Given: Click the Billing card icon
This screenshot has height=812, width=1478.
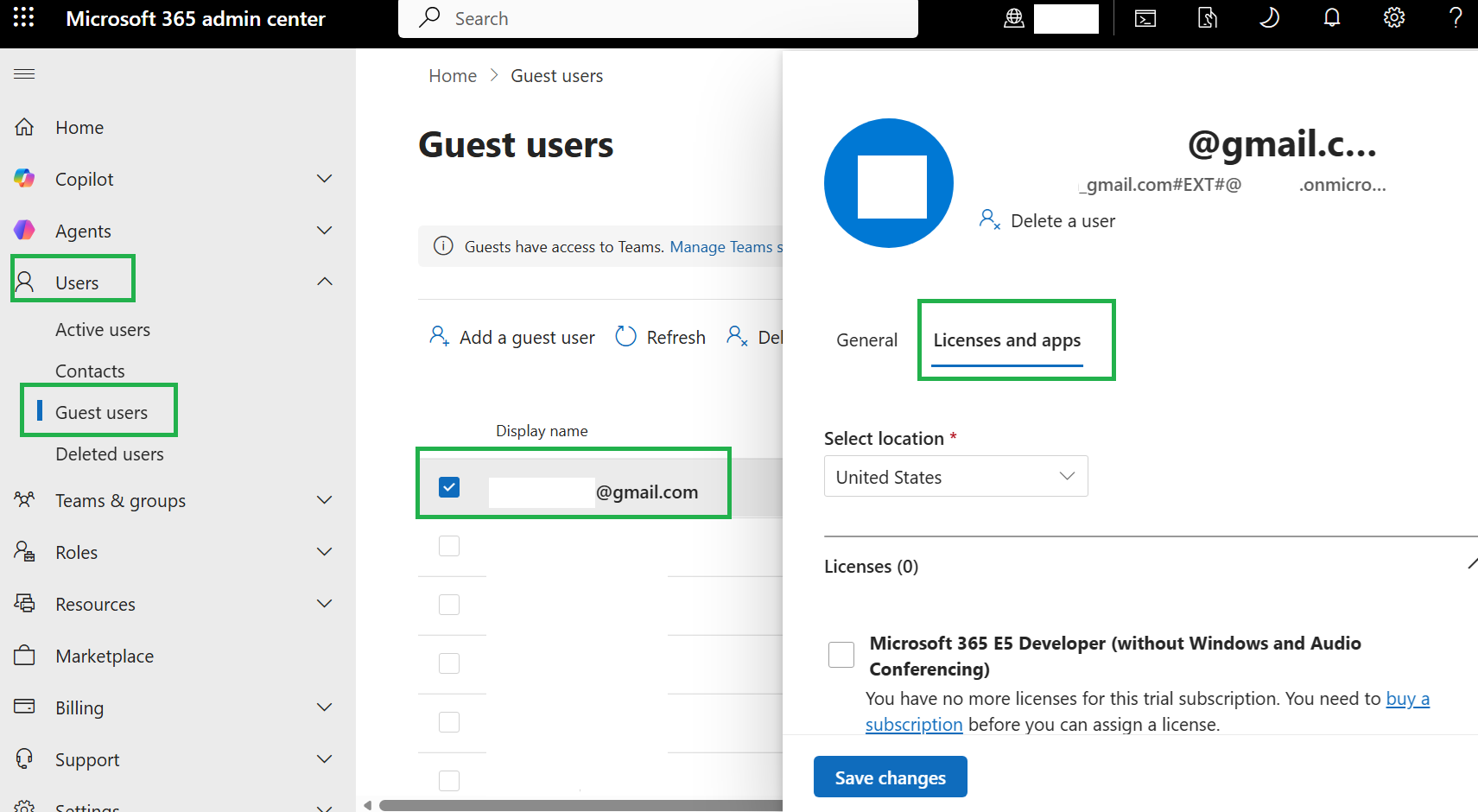Looking at the screenshot, I should point(24,707).
